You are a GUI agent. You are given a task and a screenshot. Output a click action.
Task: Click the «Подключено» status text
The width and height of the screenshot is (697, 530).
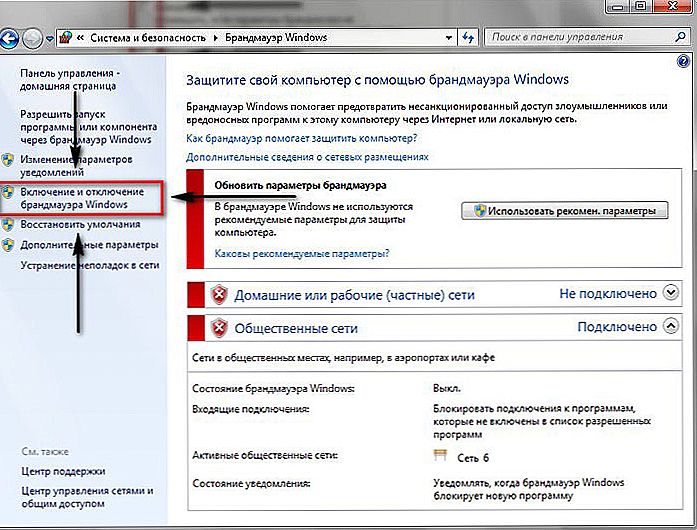point(617,327)
